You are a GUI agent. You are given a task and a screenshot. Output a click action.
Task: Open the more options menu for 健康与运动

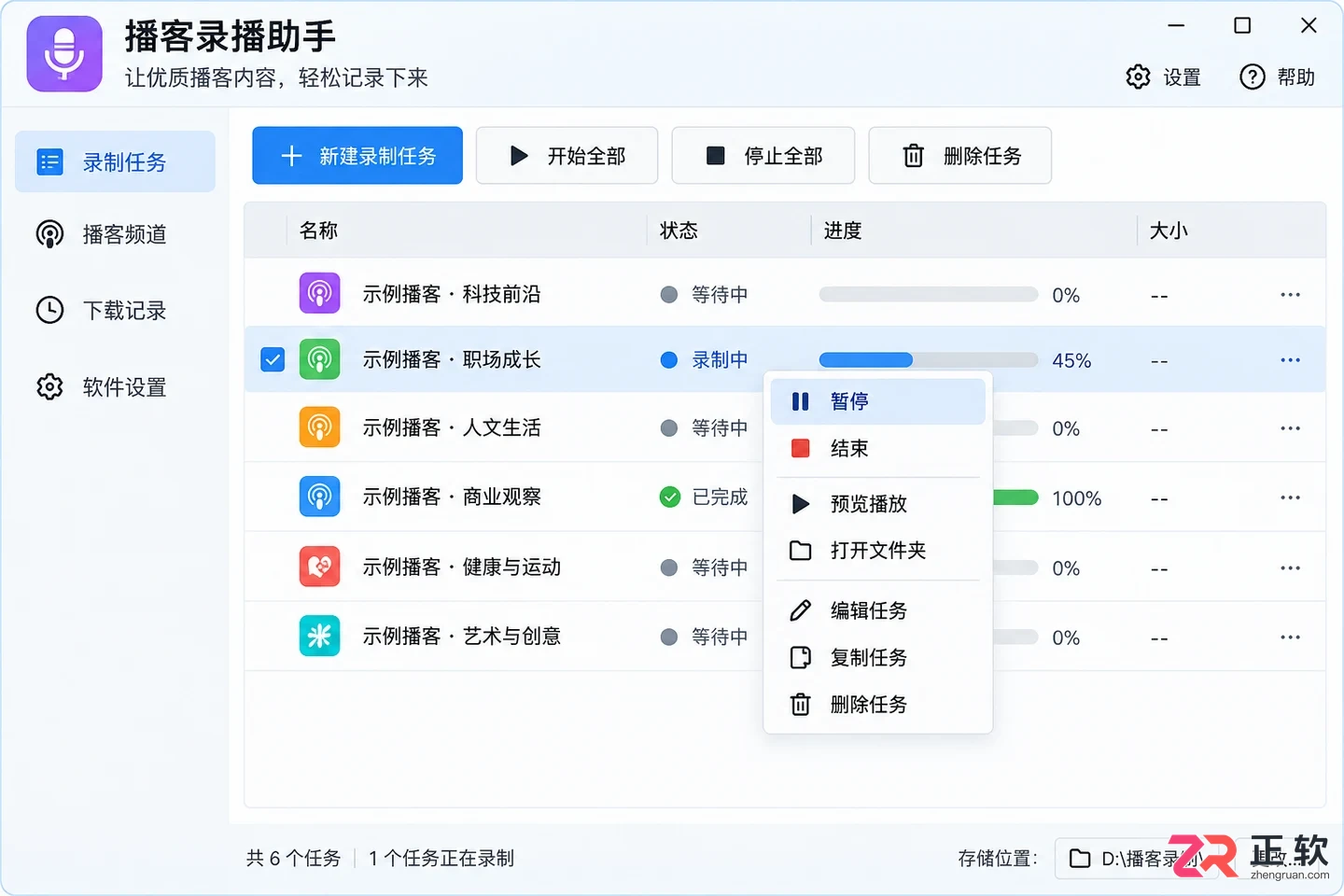click(x=1290, y=567)
